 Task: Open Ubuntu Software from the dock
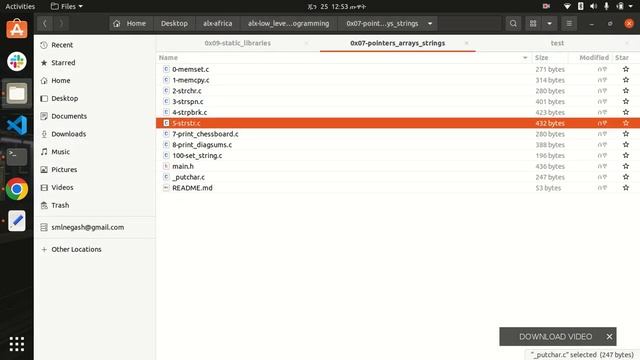tap(17, 29)
